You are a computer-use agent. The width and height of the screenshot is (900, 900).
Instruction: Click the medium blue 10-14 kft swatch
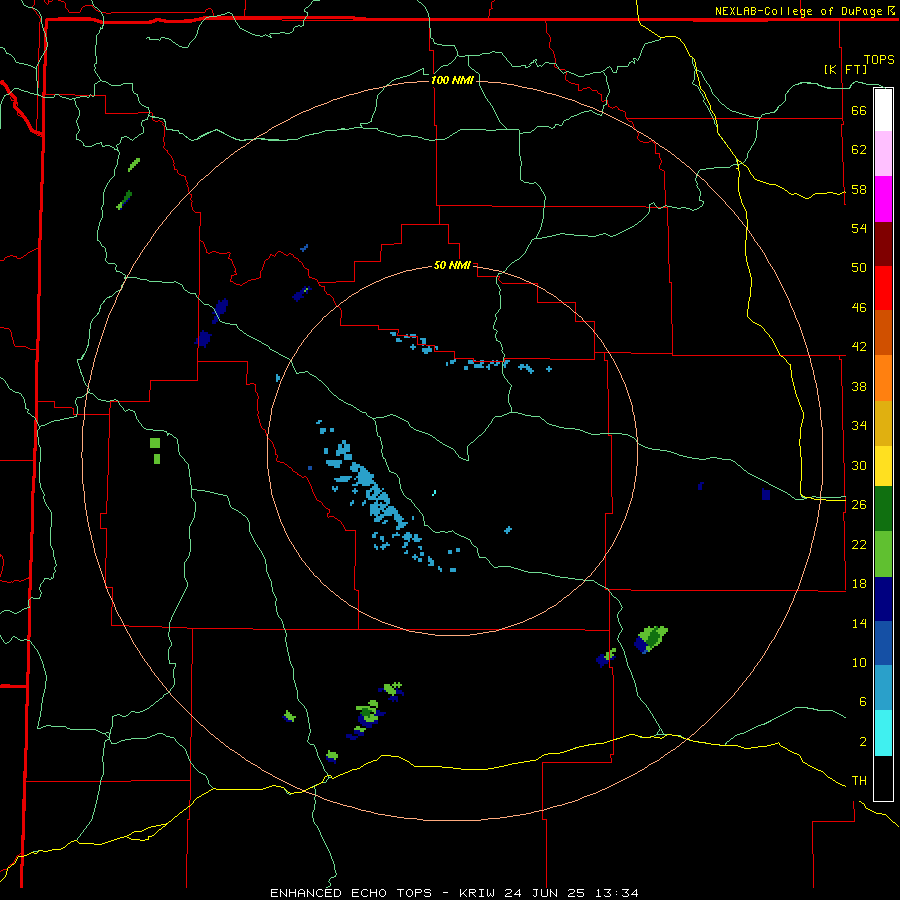tap(883, 643)
